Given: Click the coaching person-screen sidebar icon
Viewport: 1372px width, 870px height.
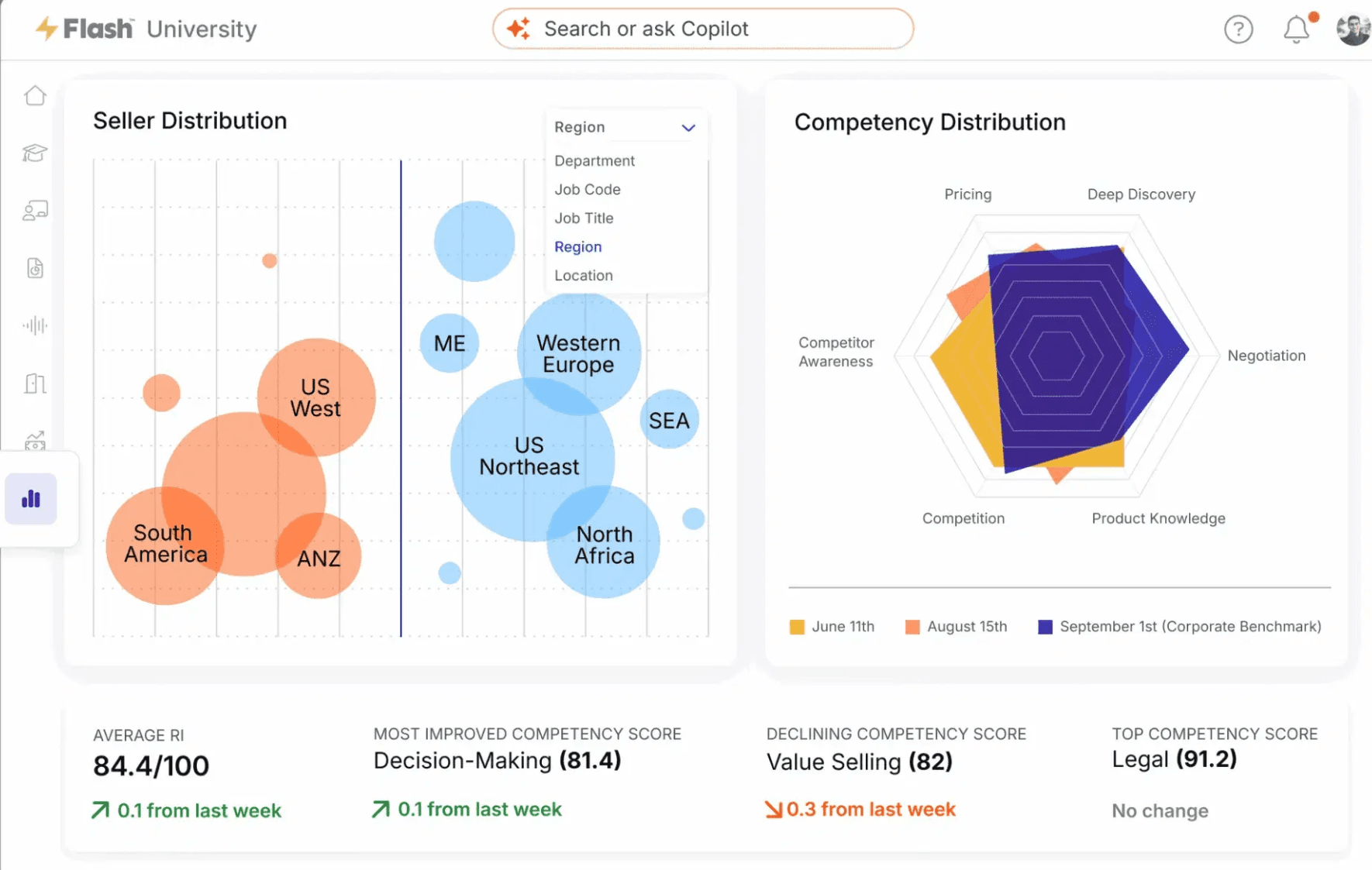Looking at the screenshot, I should click(35, 210).
